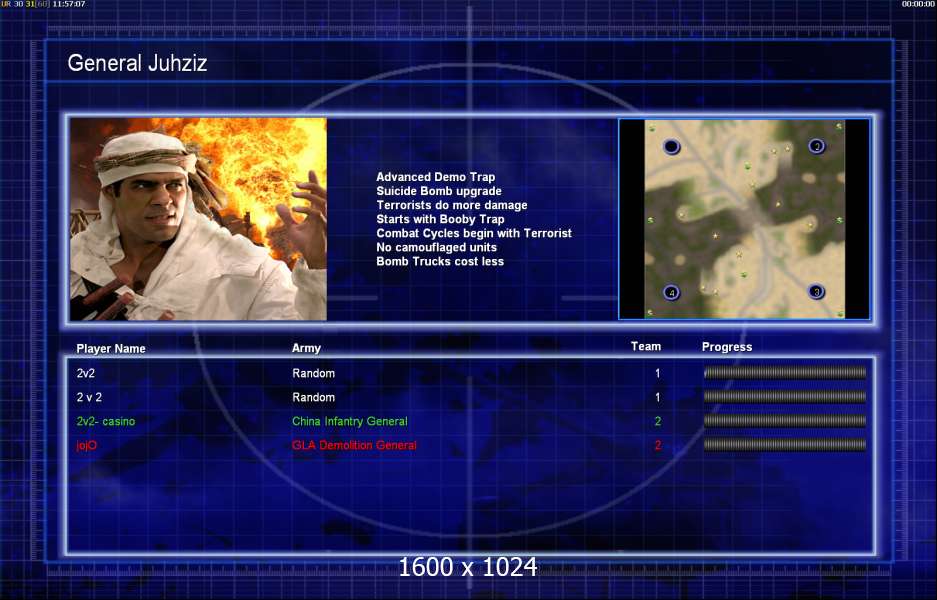Select red player 'jojO'

(x=86, y=445)
